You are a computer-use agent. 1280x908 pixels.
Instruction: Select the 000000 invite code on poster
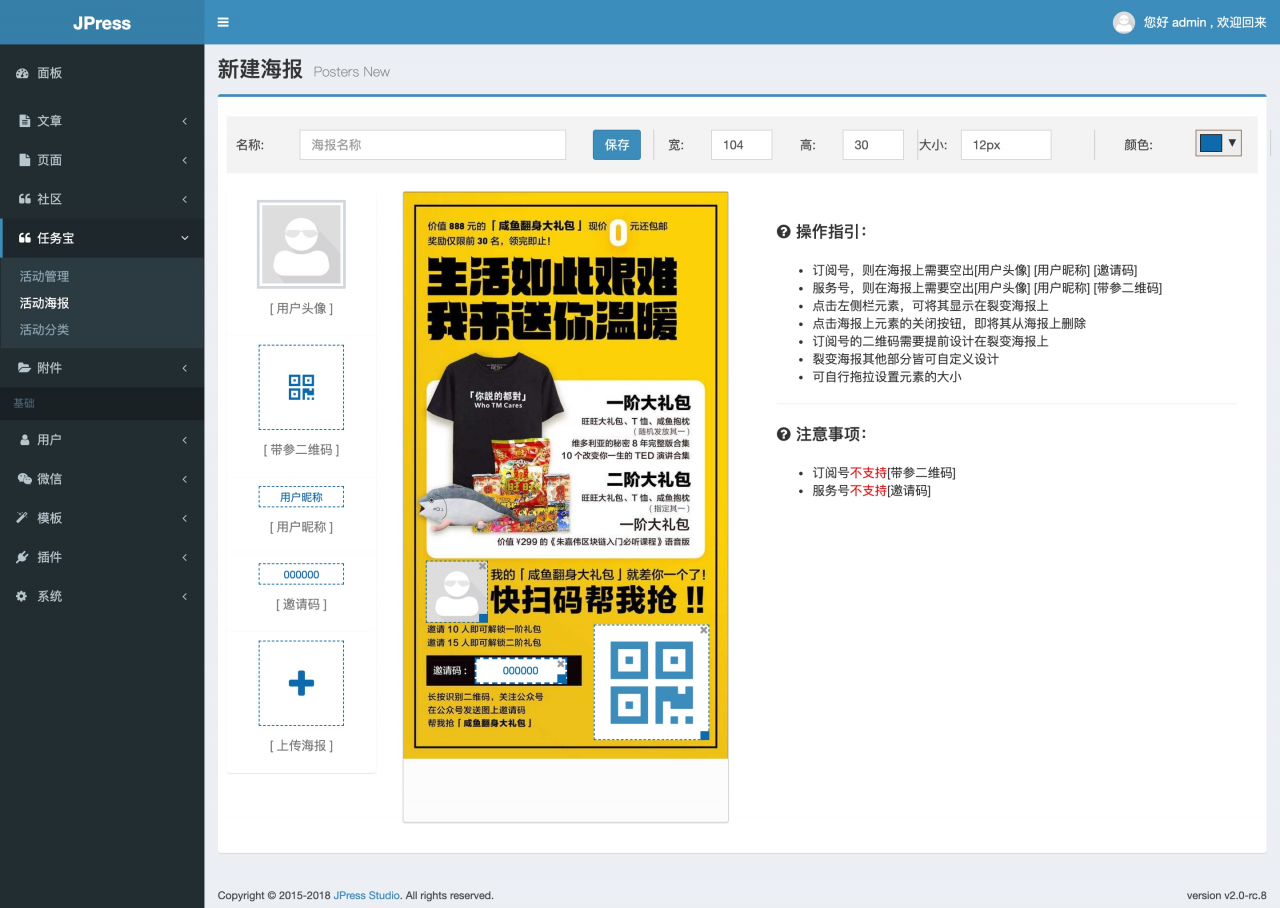coord(521,671)
